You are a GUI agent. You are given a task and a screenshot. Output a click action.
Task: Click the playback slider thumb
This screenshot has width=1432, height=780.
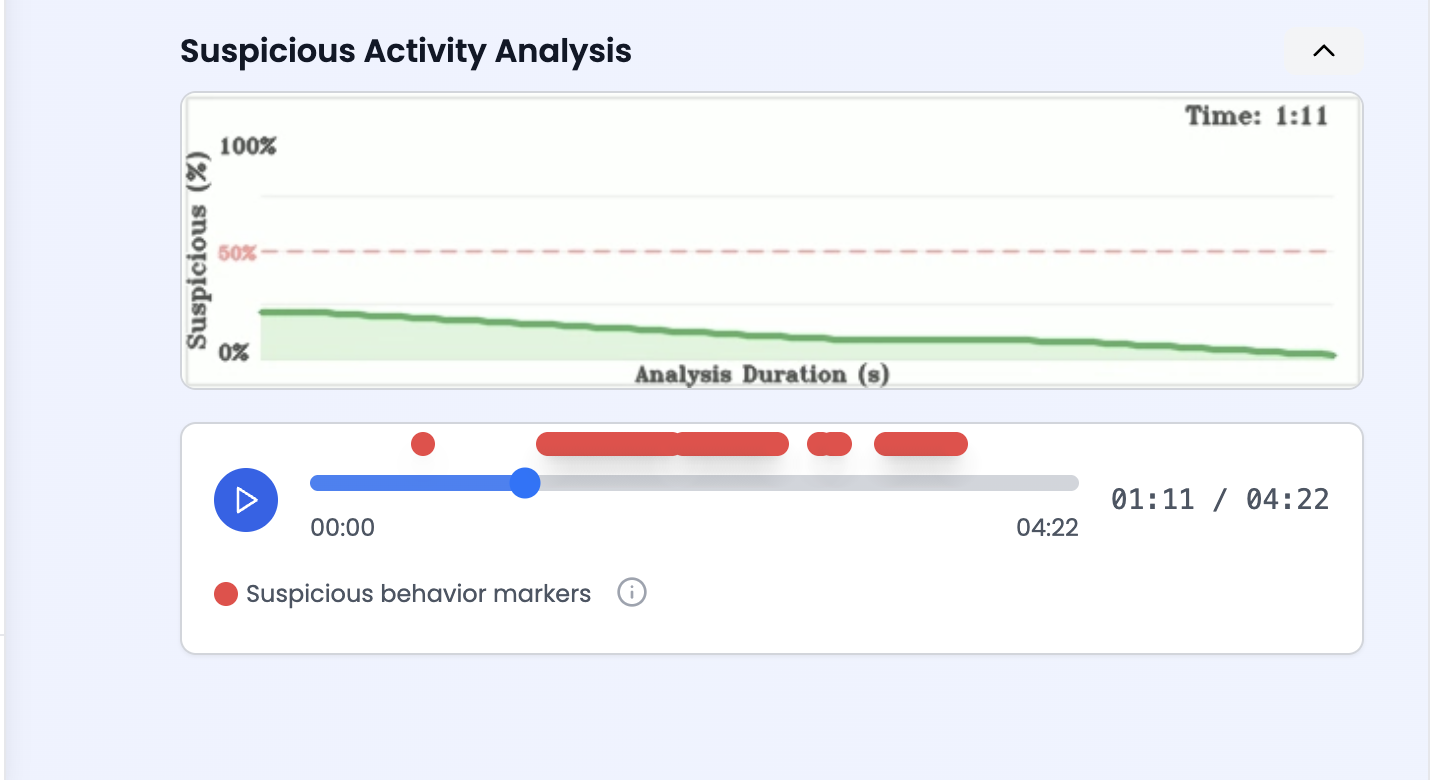click(524, 483)
